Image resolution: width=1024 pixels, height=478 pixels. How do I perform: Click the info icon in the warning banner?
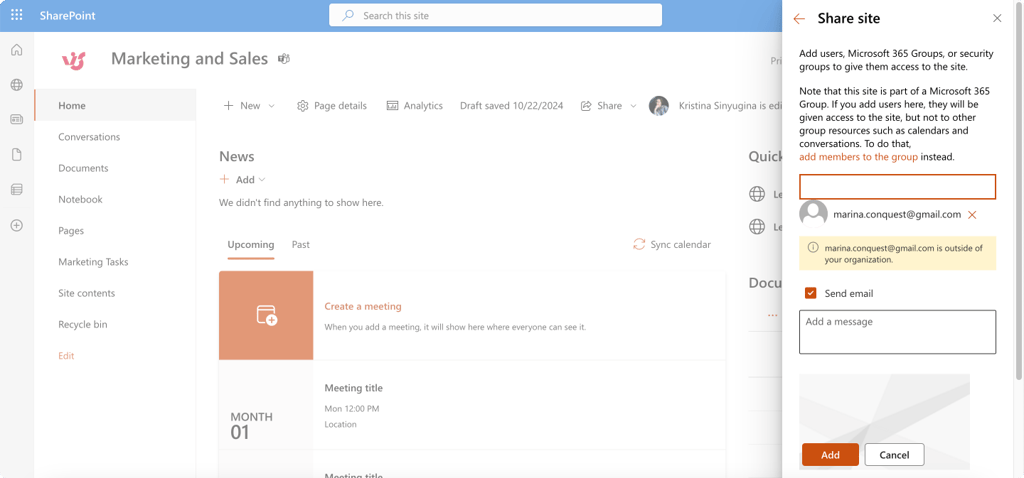tap(813, 247)
